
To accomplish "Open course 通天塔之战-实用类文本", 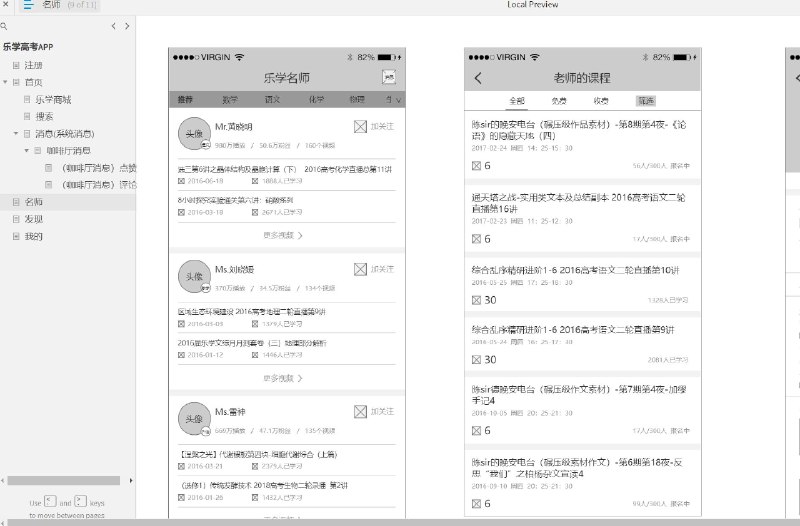I will (579, 203).
